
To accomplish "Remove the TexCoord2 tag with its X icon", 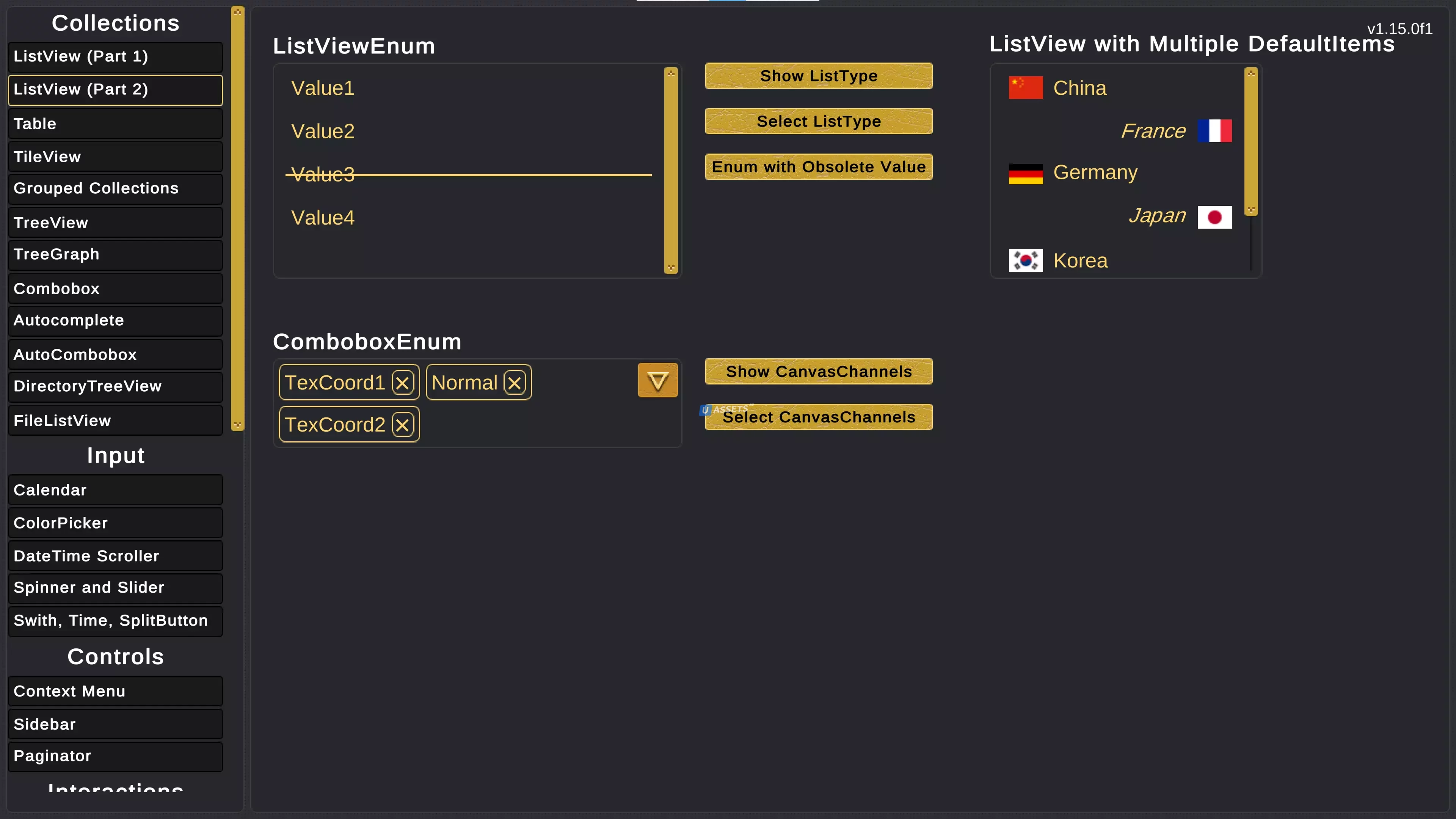I will point(402,425).
